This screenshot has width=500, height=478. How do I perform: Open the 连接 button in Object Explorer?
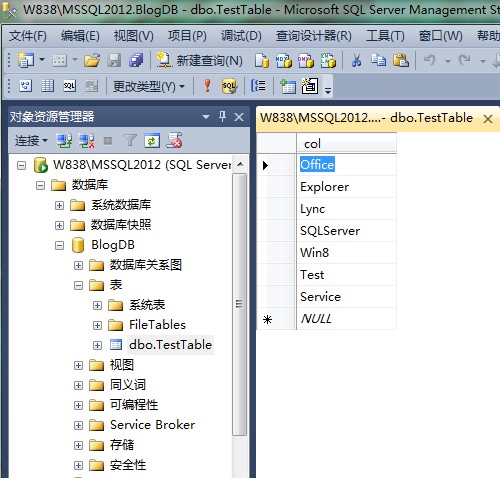coord(31,140)
